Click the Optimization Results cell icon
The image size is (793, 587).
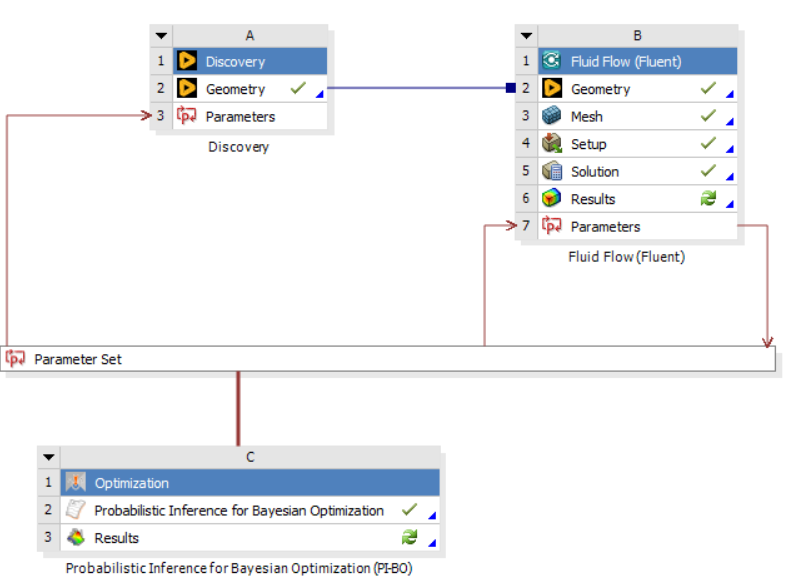76,538
